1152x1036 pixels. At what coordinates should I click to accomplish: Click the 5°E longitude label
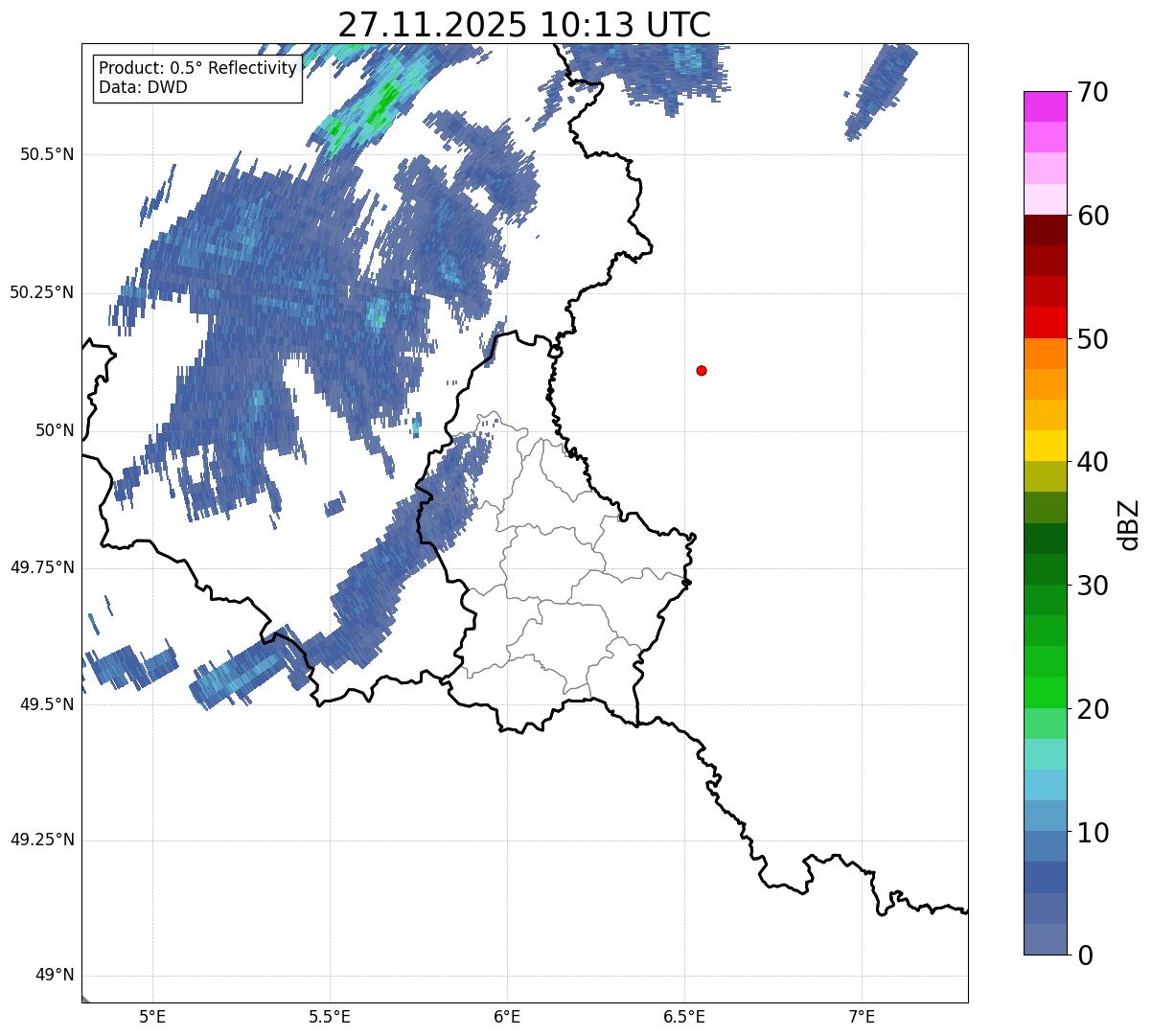point(152,1016)
